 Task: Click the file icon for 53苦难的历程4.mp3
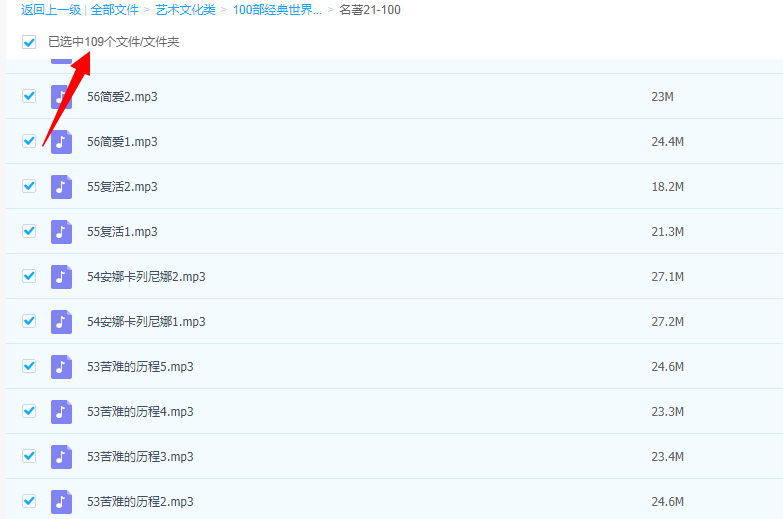(x=62, y=412)
